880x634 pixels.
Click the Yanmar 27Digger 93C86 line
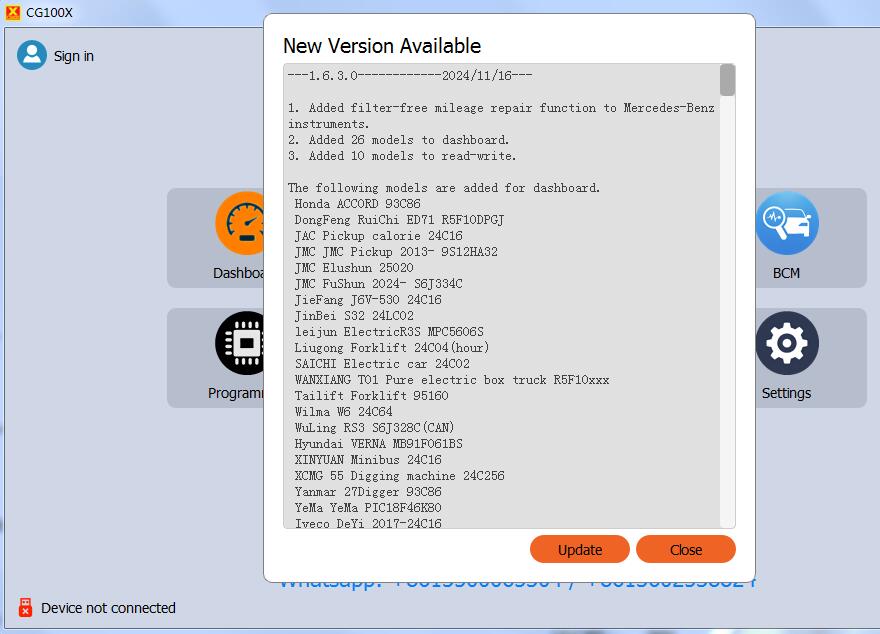coord(368,491)
